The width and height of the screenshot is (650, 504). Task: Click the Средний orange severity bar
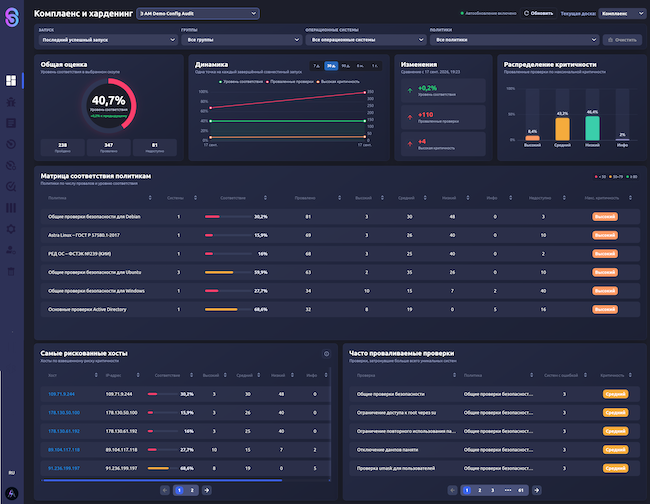(x=563, y=129)
